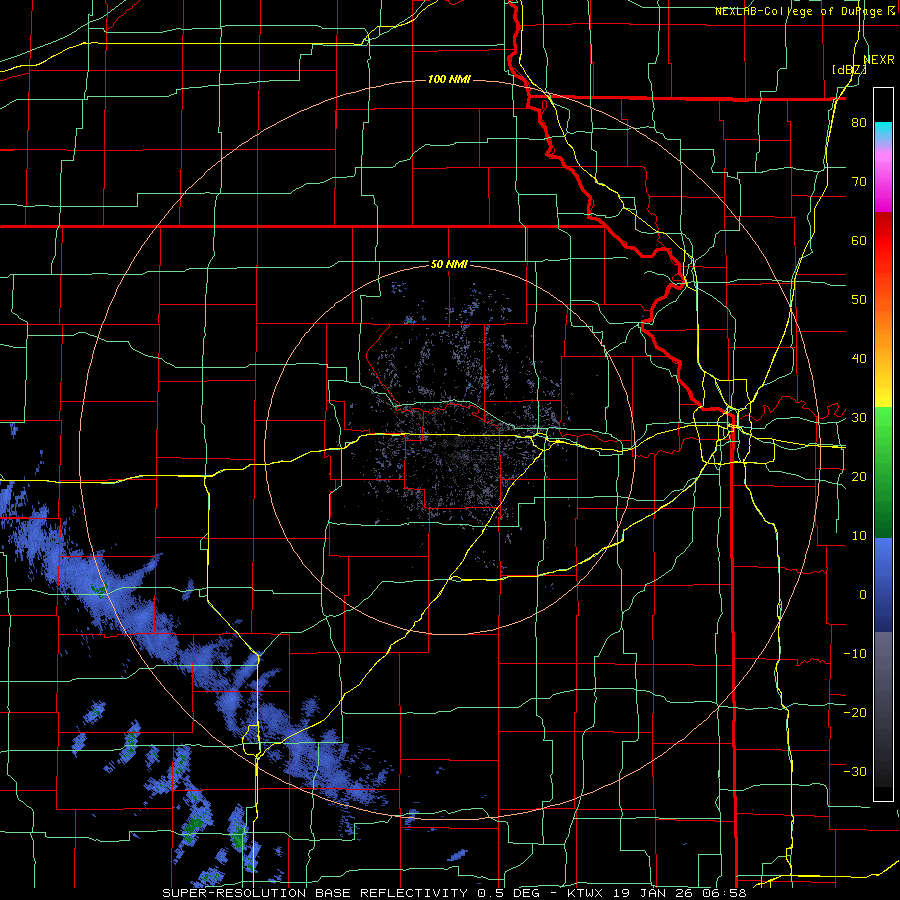This screenshot has width=900, height=900.
Task: Click the -20 value on dBZ scale
Action: tap(855, 712)
